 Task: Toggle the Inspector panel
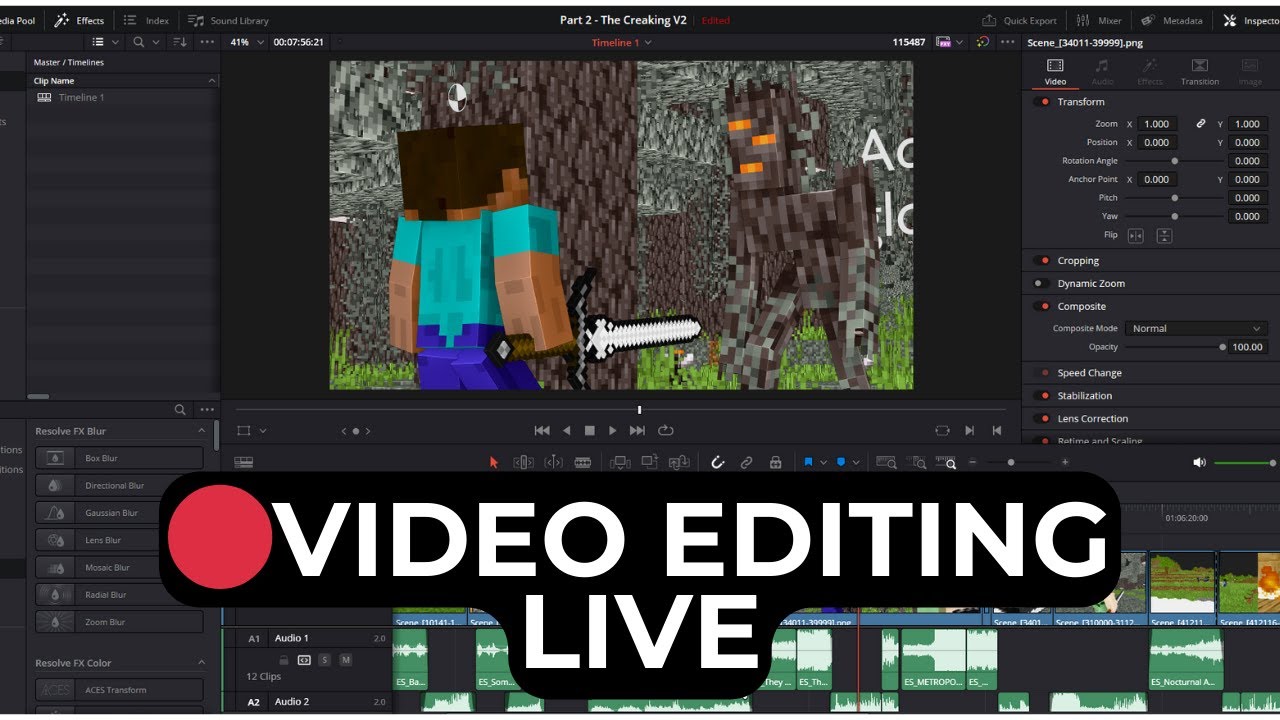point(1252,20)
